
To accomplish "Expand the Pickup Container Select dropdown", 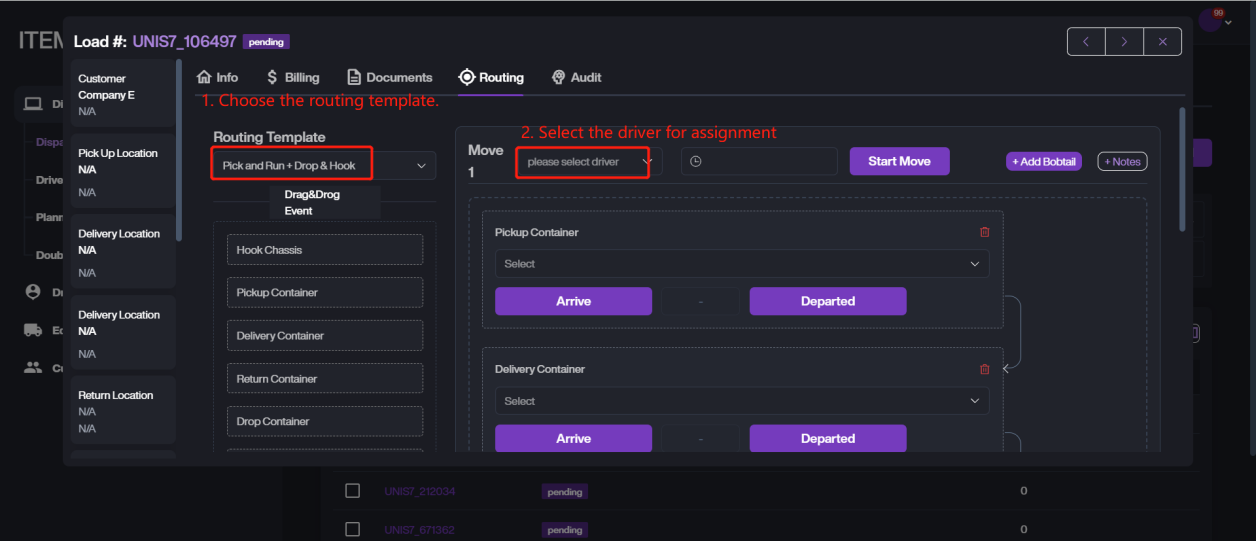I will click(x=741, y=264).
